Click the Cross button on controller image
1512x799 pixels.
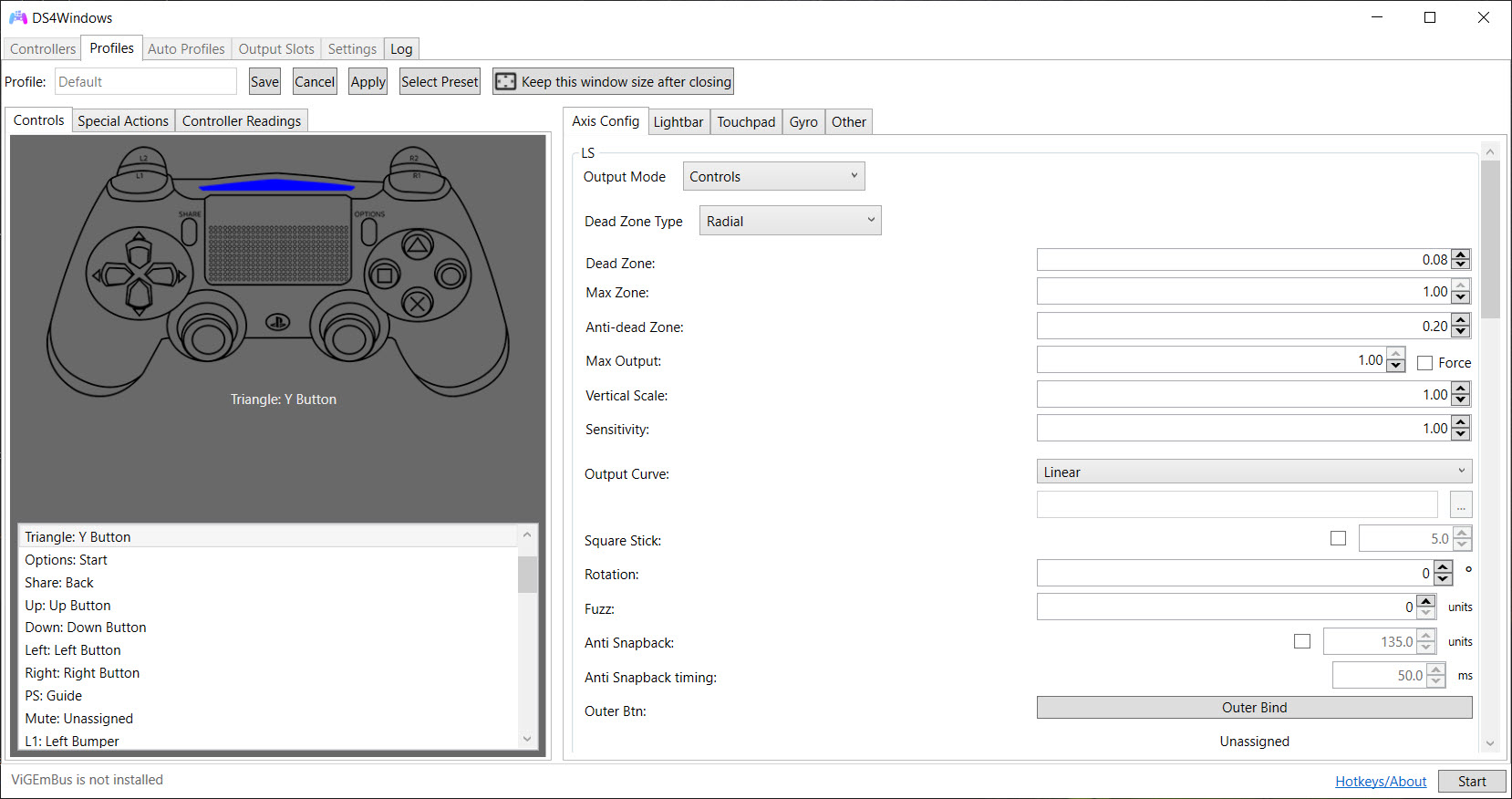[x=418, y=304]
